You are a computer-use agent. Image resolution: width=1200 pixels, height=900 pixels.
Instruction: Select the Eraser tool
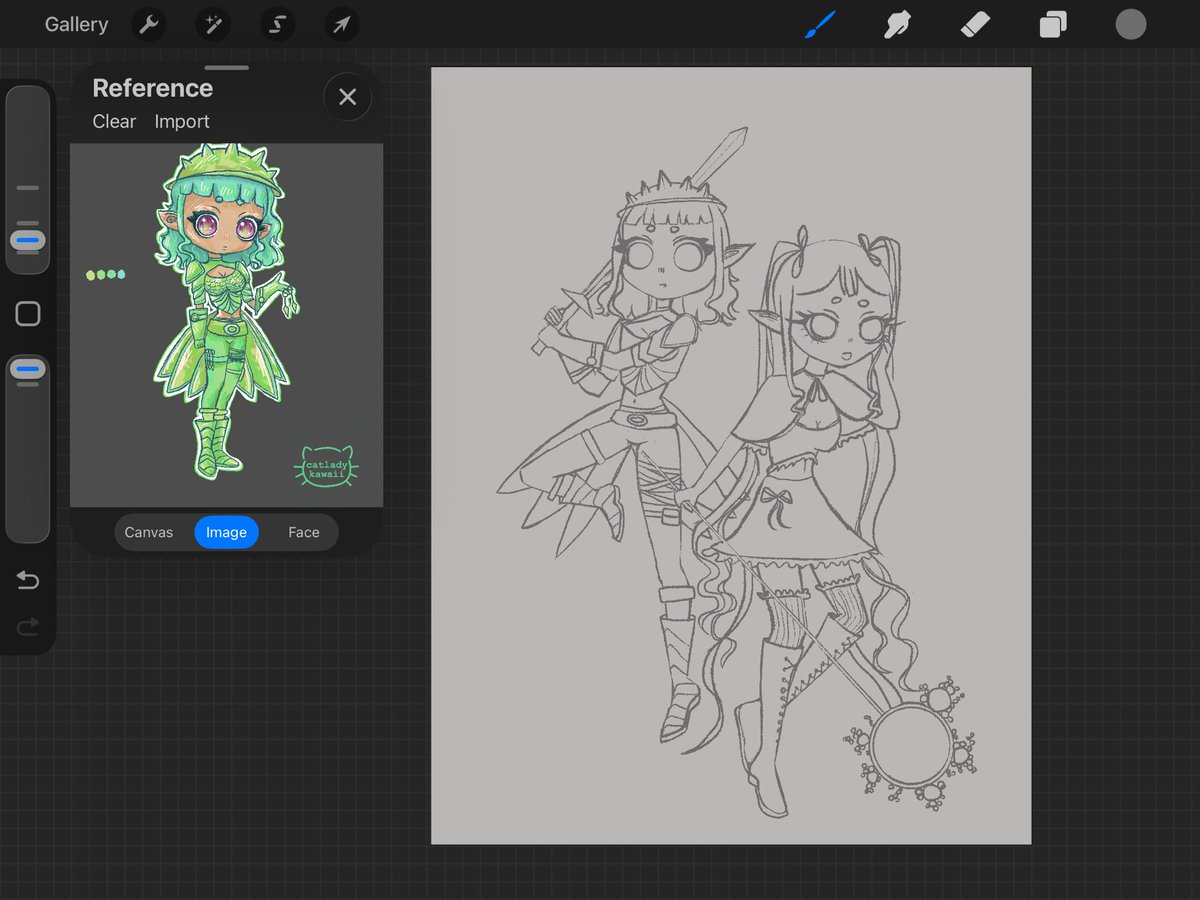pos(975,24)
